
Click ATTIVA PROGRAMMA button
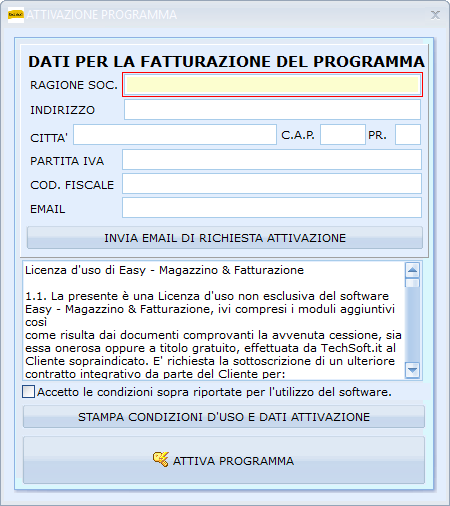(224, 460)
